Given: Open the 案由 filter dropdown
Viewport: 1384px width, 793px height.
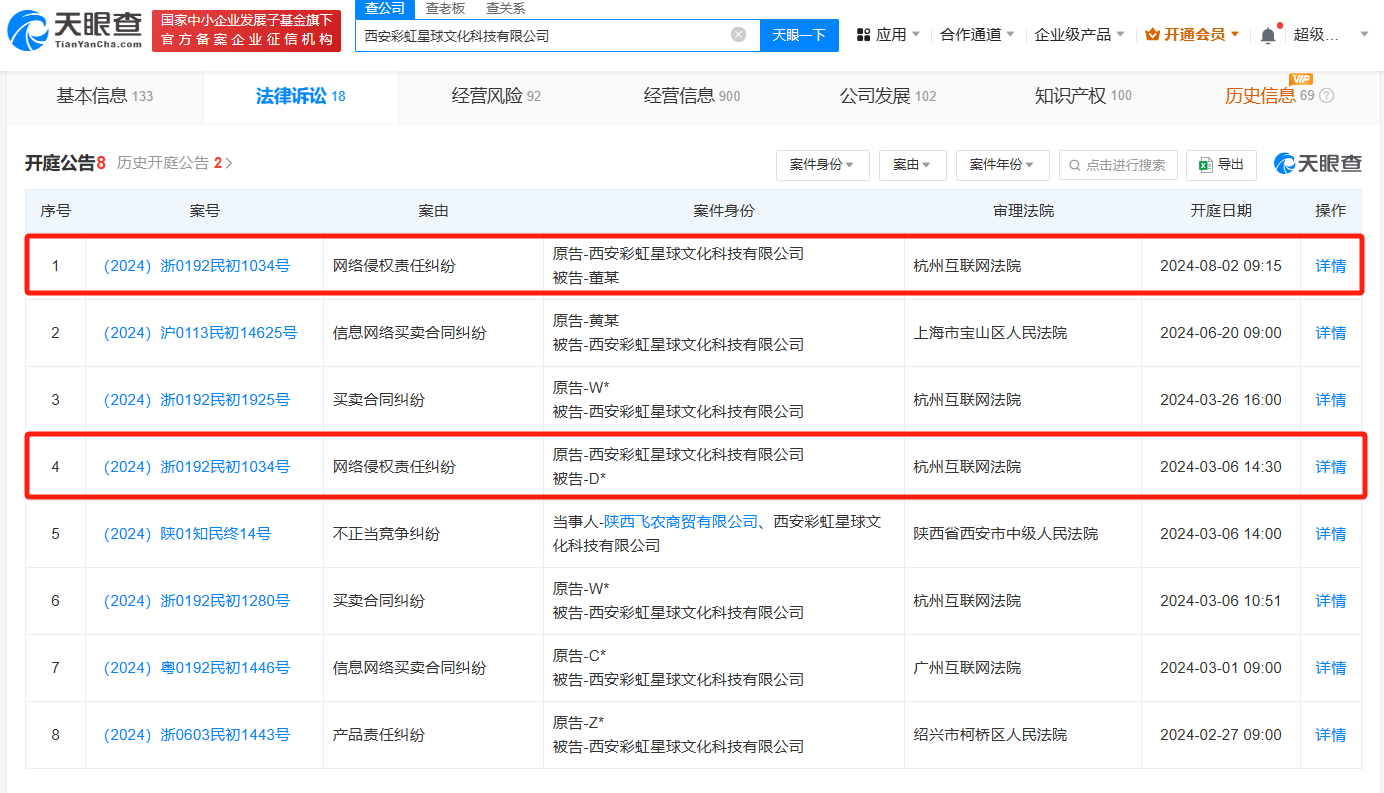Looking at the screenshot, I should [x=912, y=165].
